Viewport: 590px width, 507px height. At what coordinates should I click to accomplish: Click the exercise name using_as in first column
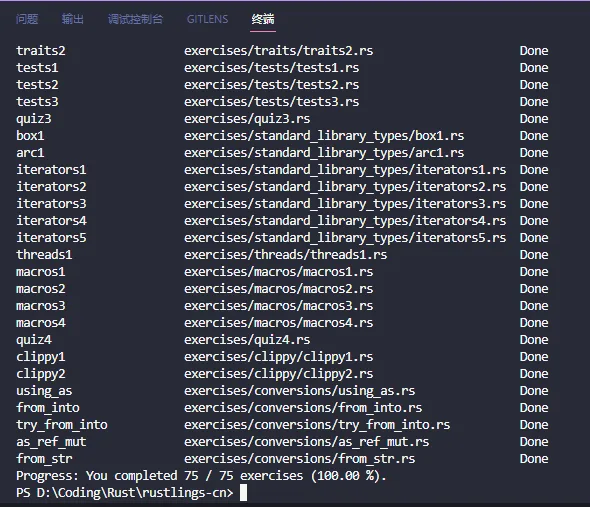point(44,391)
